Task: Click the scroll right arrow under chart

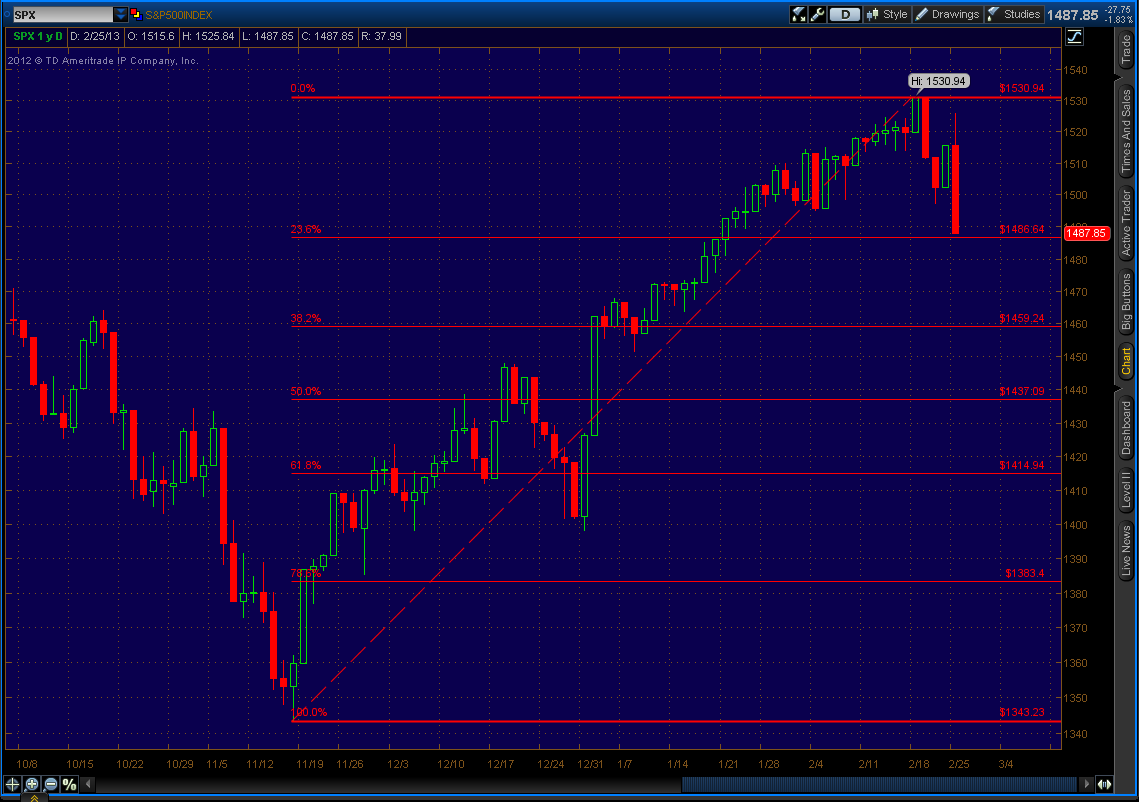Action: pyautogui.click(x=1087, y=784)
